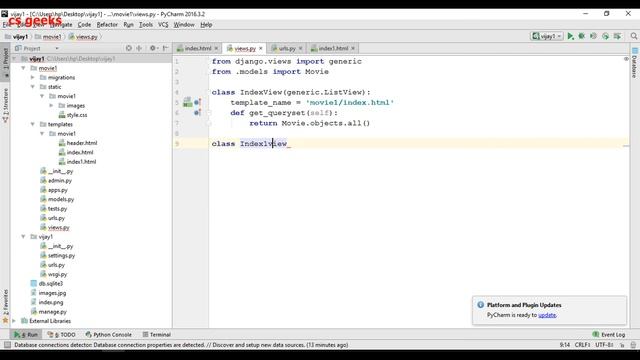The image size is (640, 360).
Task: Select db.sqlite3 in the project tree
Action: coord(47,283)
